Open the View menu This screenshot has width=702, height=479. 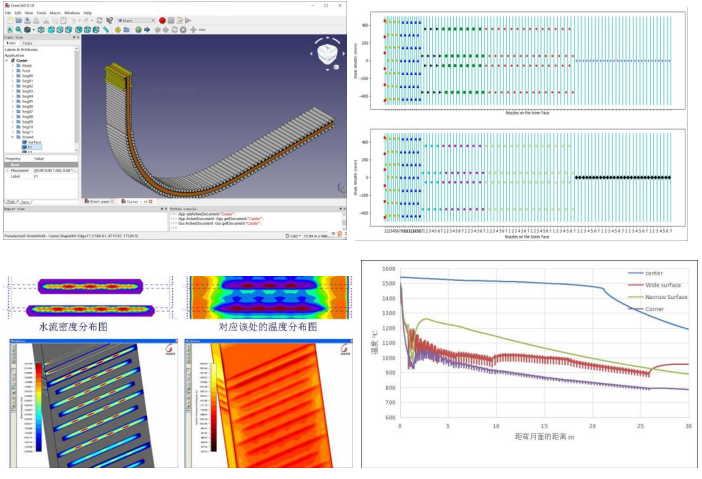[29, 13]
